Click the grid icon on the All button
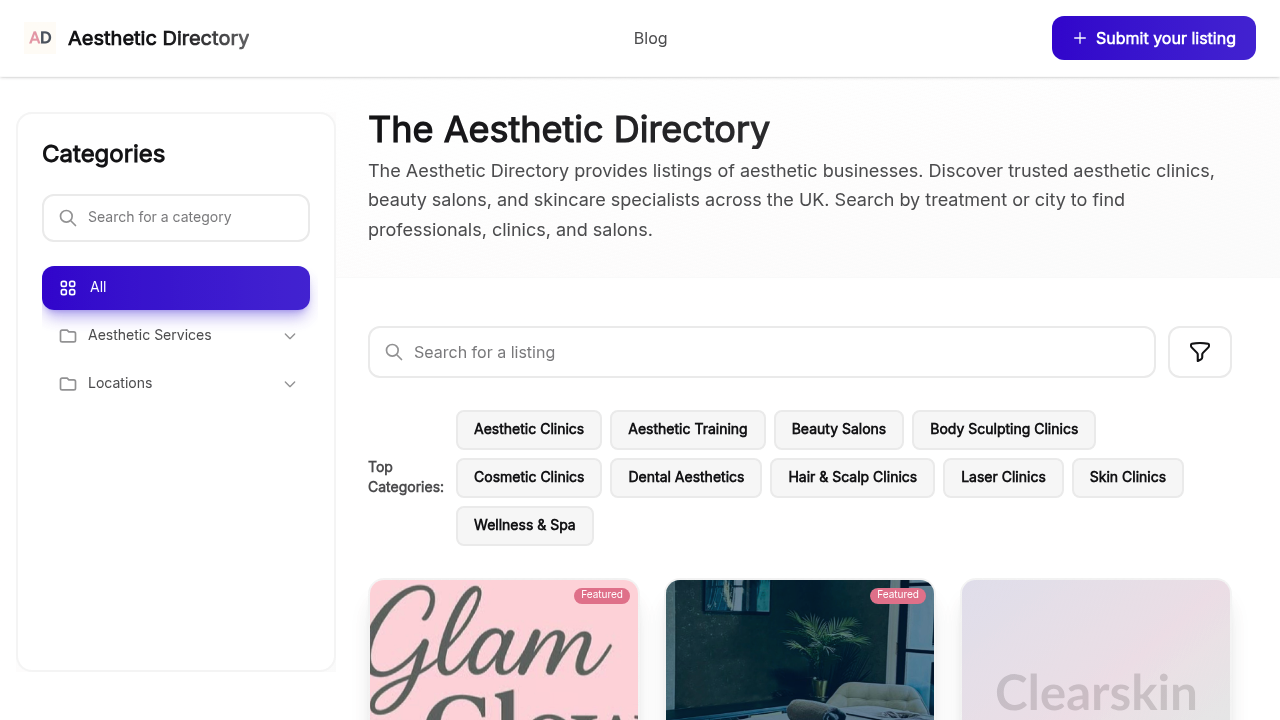The image size is (1280, 720). pyautogui.click(x=67, y=287)
